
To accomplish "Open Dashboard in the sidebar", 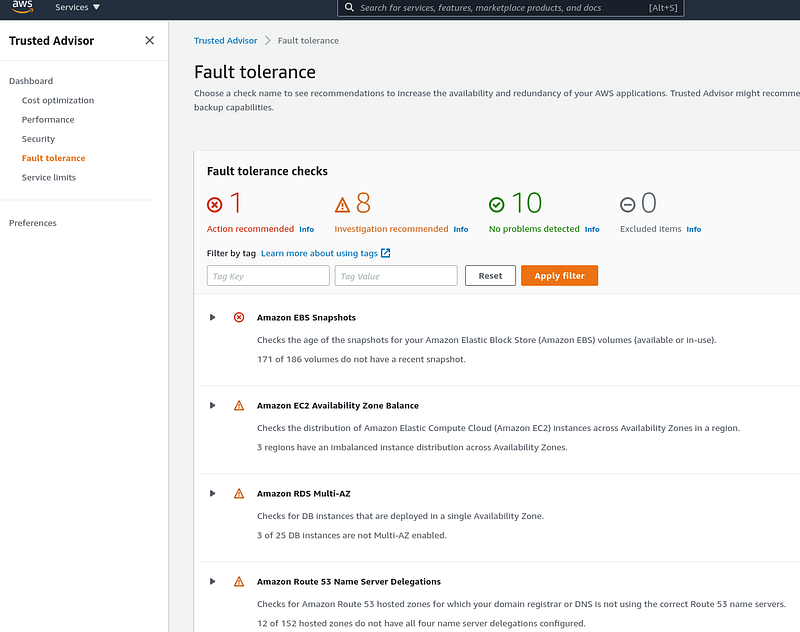I will [x=31, y=81].
